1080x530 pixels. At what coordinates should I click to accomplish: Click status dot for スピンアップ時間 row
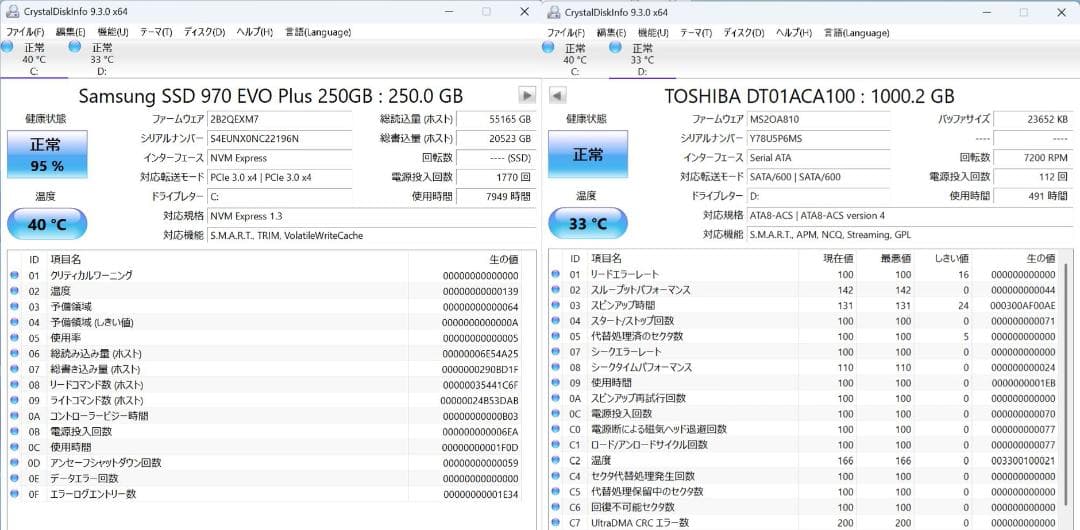point(556,305)
